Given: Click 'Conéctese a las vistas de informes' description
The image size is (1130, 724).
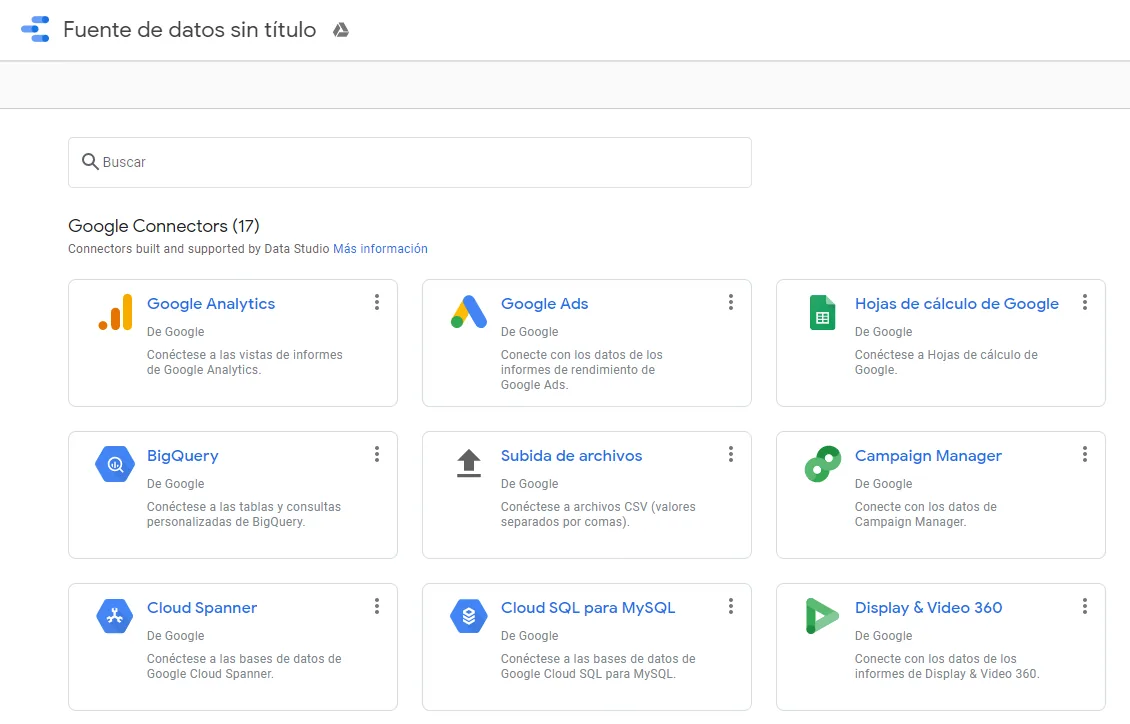Looking at the screenshot, I should click(x=245, y=362).
